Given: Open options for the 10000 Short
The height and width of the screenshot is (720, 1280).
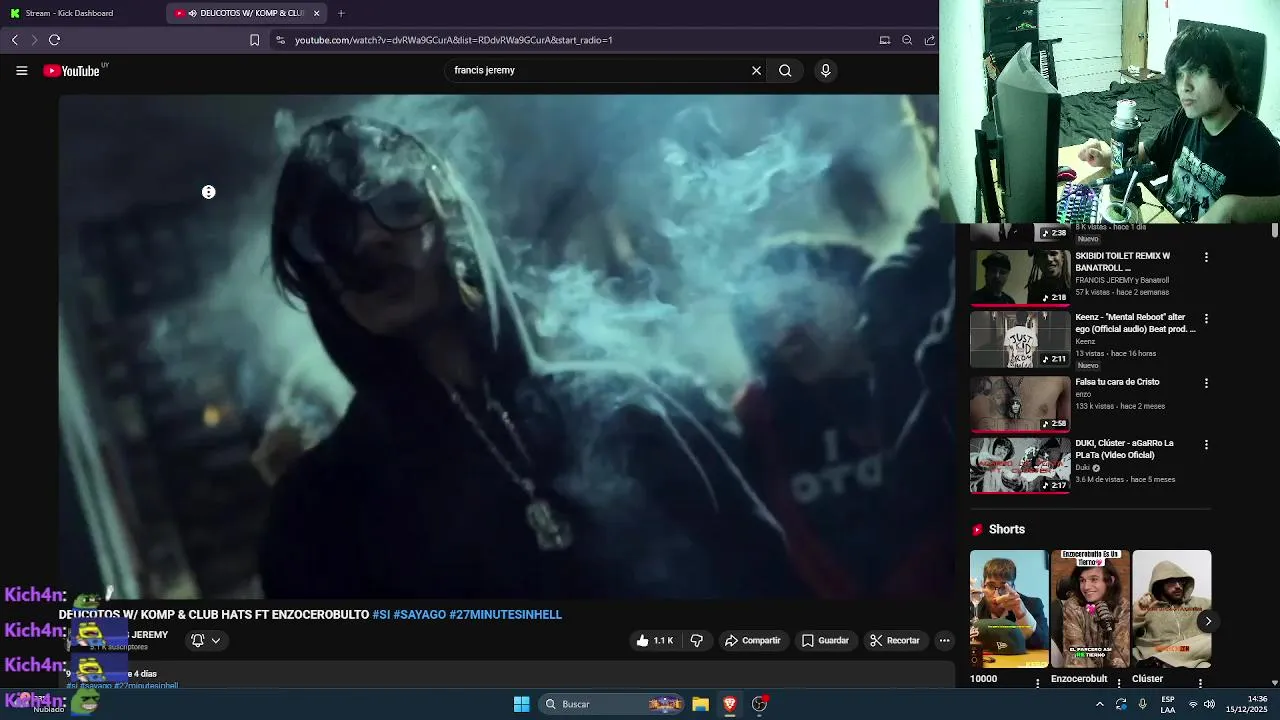Looking at the screenshot, I should coord(1037,683).
